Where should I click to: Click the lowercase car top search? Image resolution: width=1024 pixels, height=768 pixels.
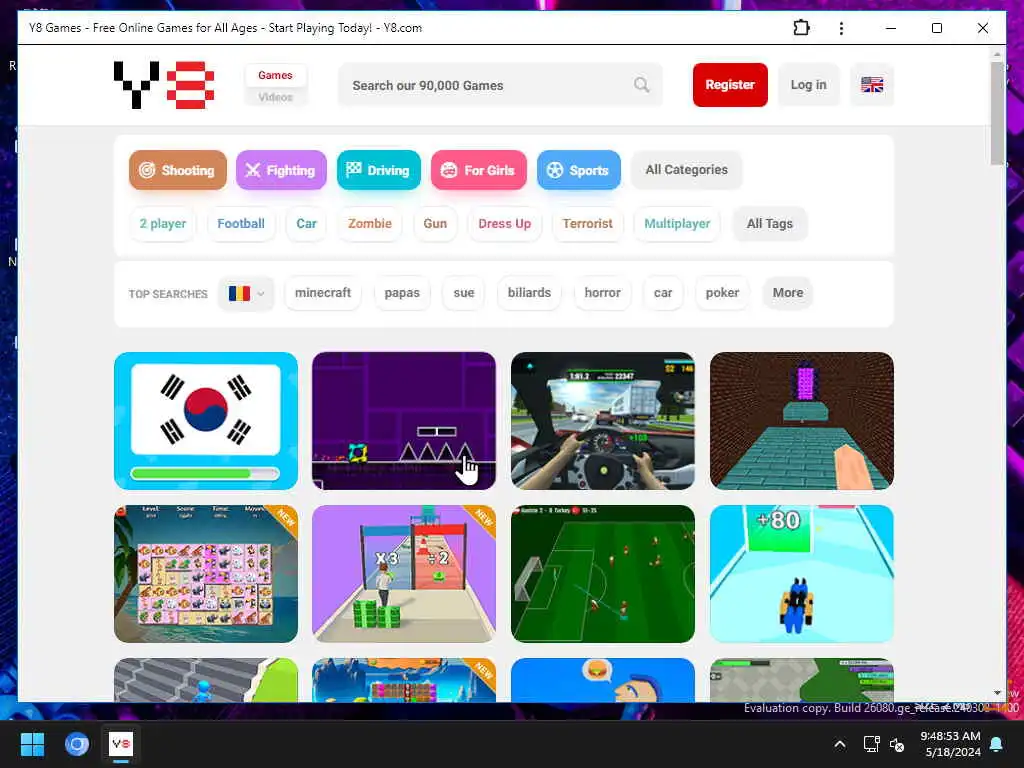[663, 293]
